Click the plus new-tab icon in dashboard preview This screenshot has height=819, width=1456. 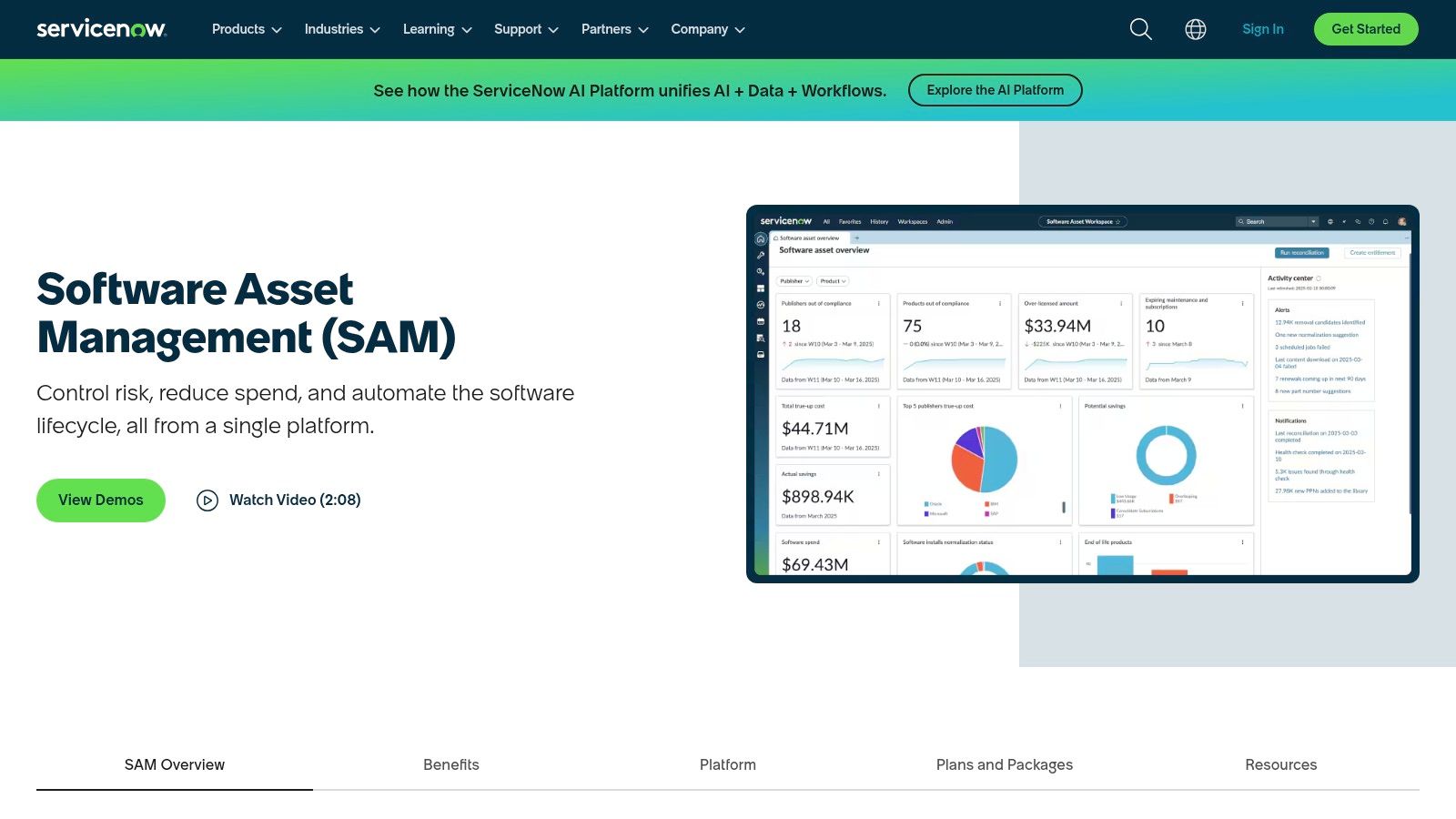[x=856, y=238]
